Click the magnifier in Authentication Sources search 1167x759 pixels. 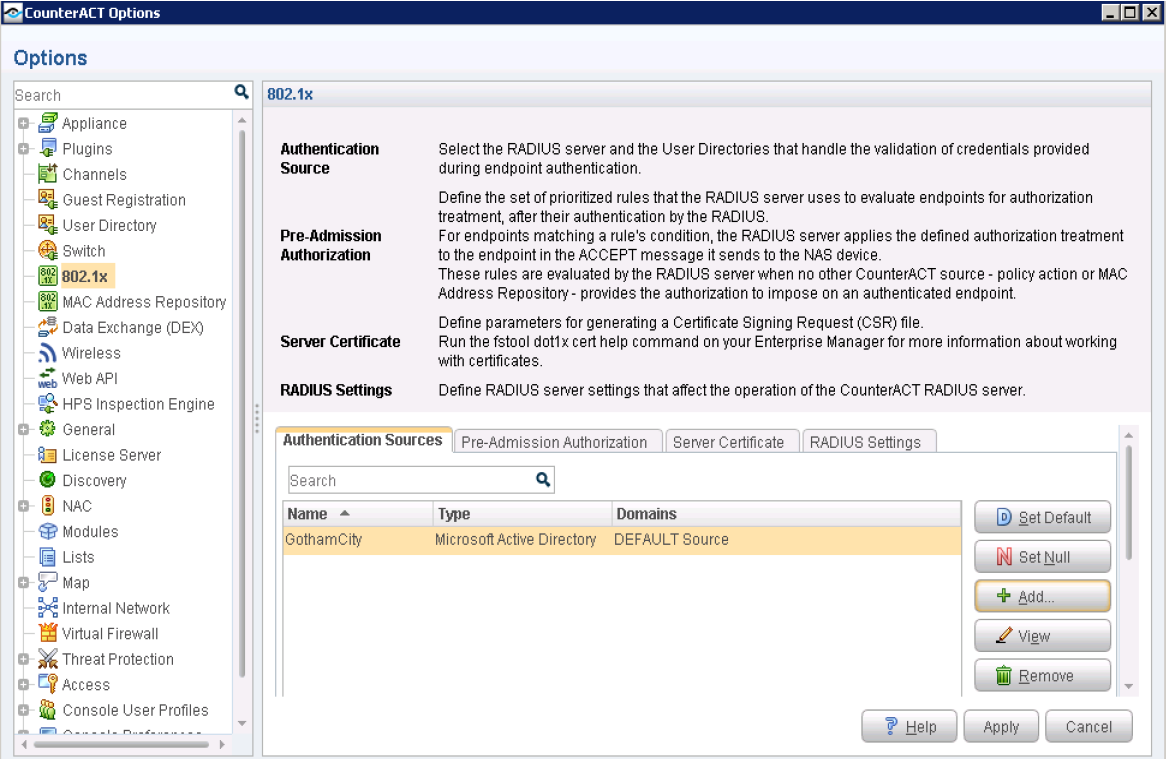[x=543, y=480]
